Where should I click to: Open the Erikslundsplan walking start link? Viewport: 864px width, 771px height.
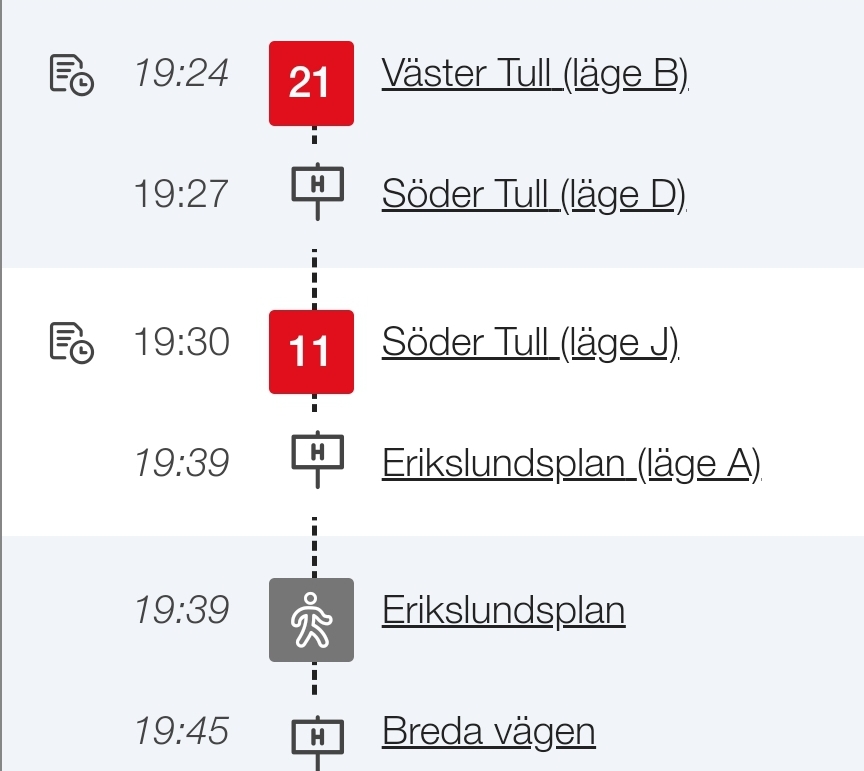coord(503,611)
